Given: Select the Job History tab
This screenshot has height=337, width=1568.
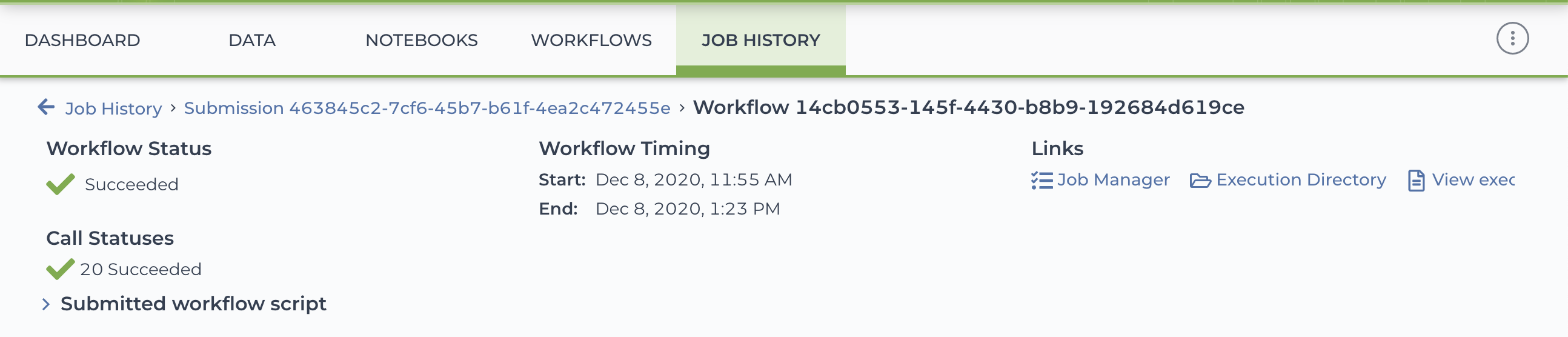Looking at the screenshot, I should (761, 40).
